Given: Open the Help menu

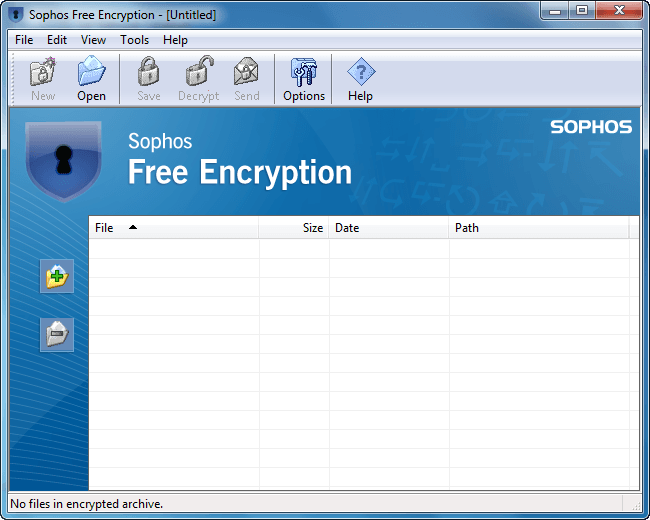Looking at the screenshot, I should point(175,40).
